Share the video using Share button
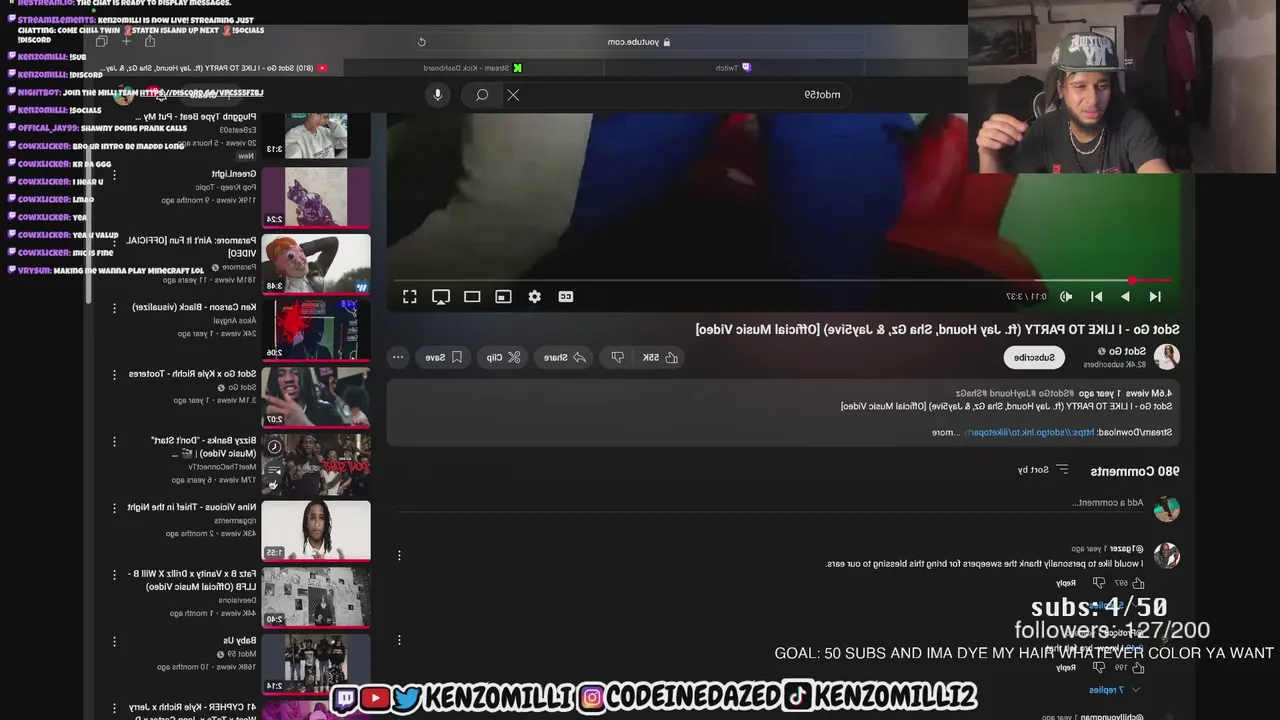The height and width of the screenshot is (720, 1280). pos(564,357)
